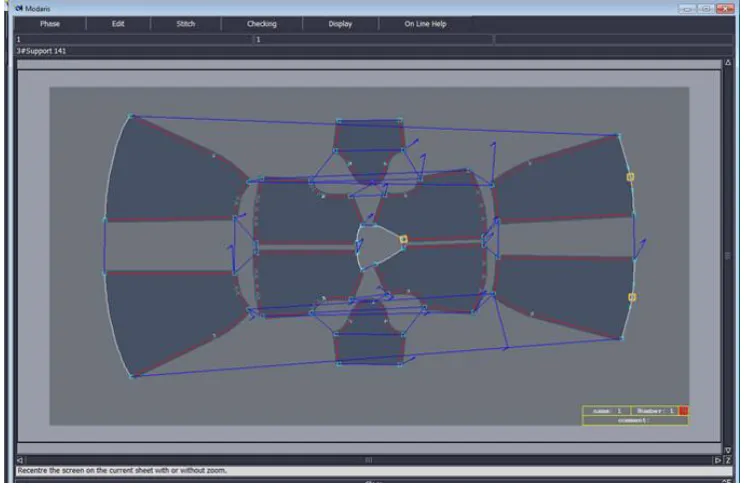Screen dimensions: 744x488
Task: Click the second value field showing 1
Action: coord(373,39)
